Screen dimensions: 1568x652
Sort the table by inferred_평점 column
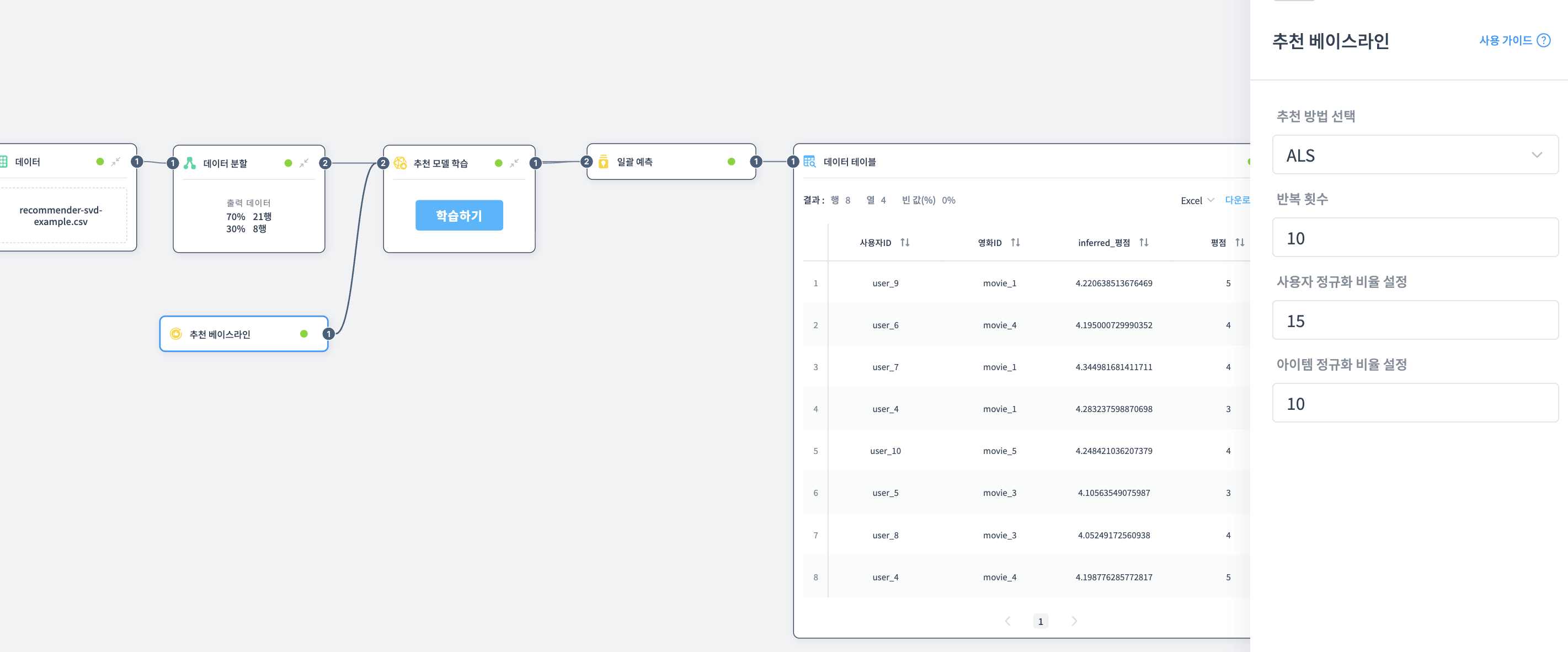point(1143,242)
